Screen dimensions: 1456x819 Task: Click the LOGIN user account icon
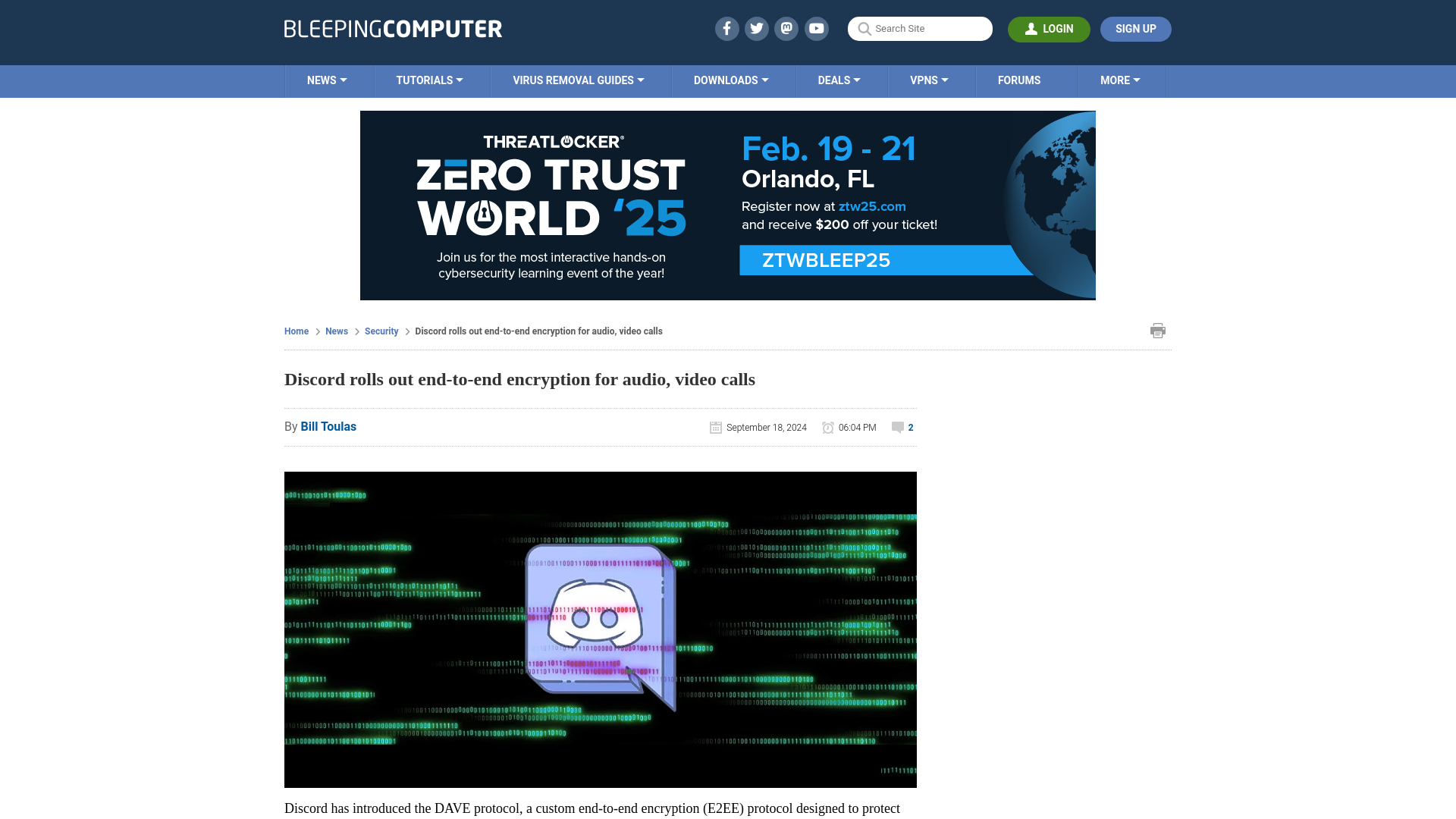click(x=1031, y=28)
